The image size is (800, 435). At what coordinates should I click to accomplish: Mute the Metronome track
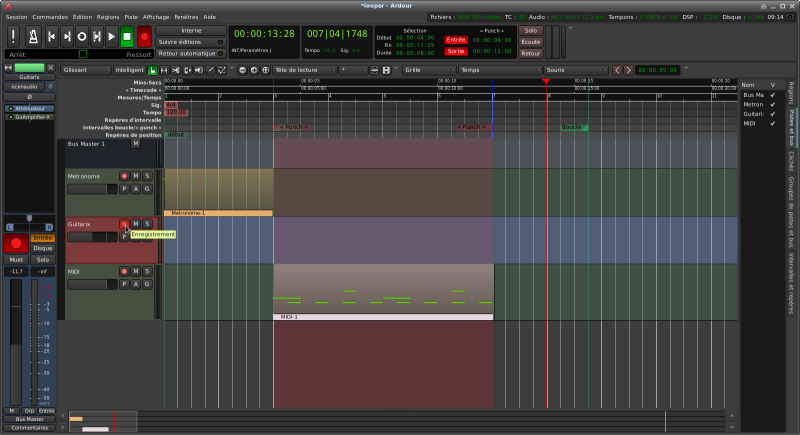point(136,176)
